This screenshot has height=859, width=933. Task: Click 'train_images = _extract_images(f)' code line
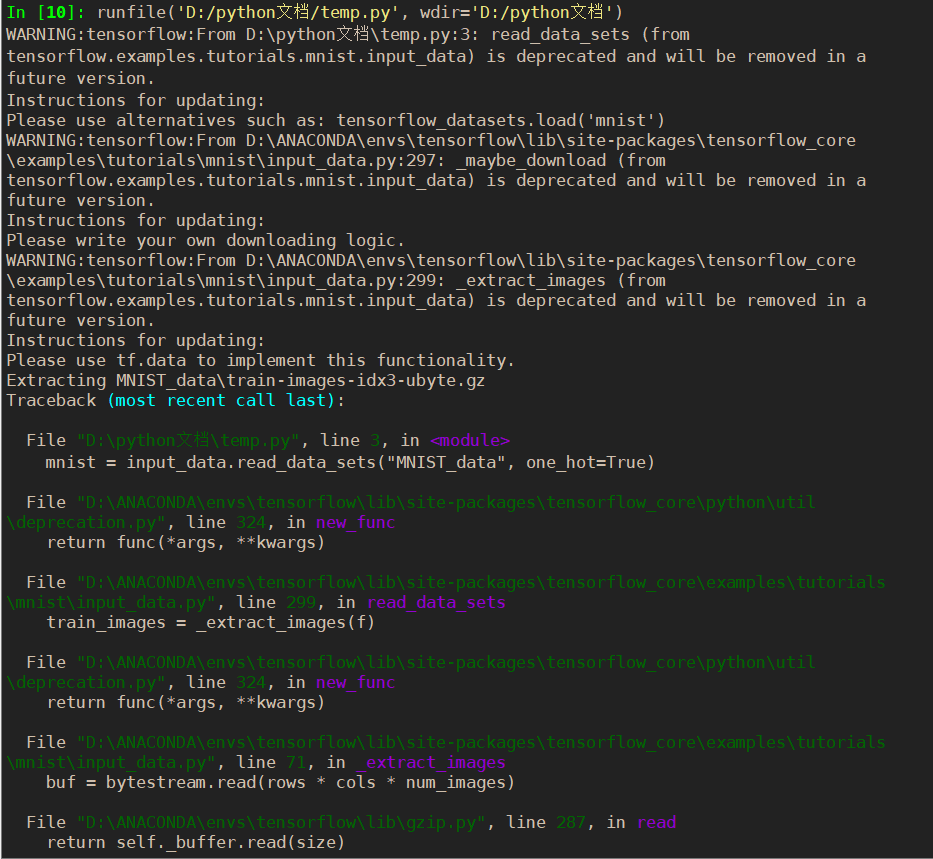point(211,623)
